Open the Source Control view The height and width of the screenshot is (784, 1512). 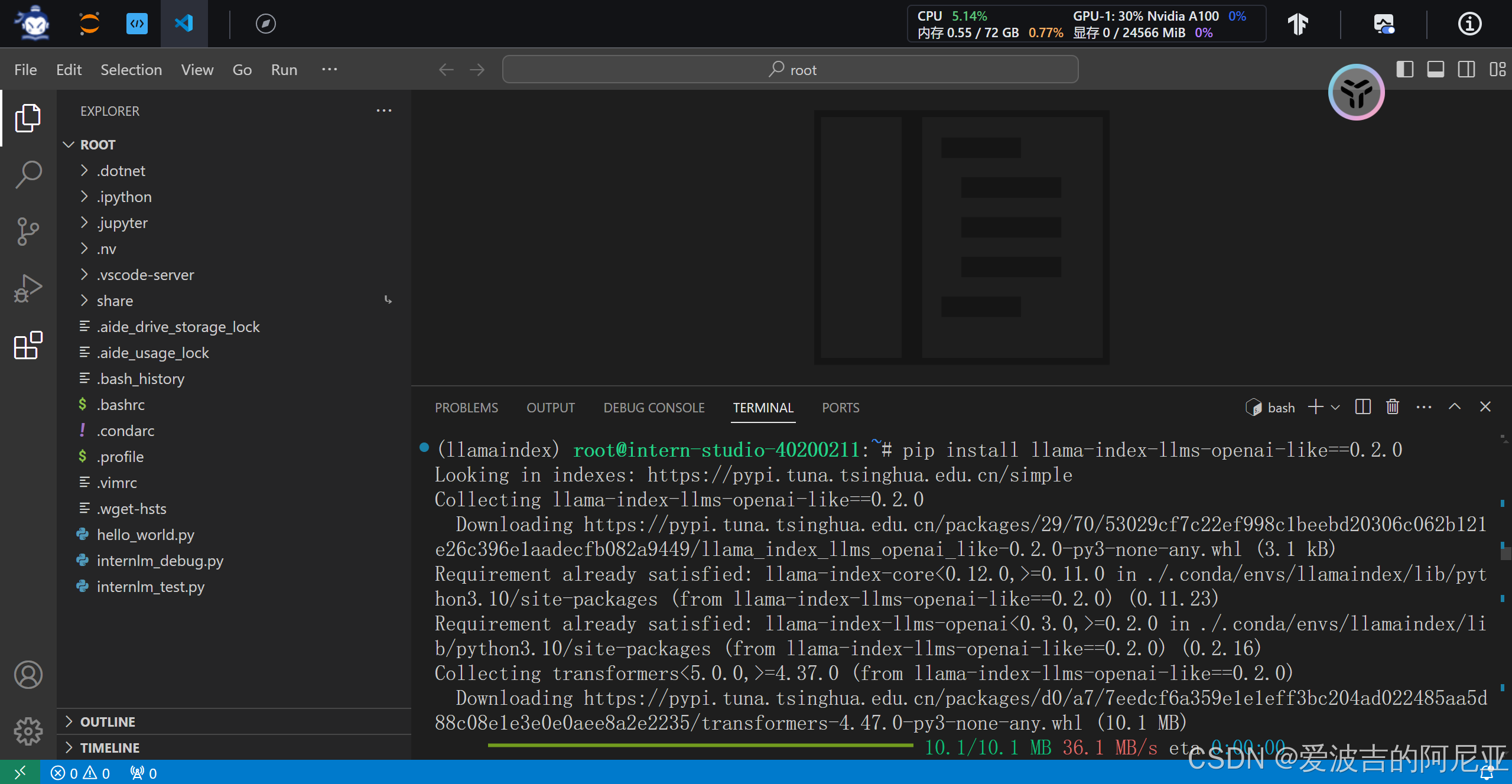click(28, 231)
